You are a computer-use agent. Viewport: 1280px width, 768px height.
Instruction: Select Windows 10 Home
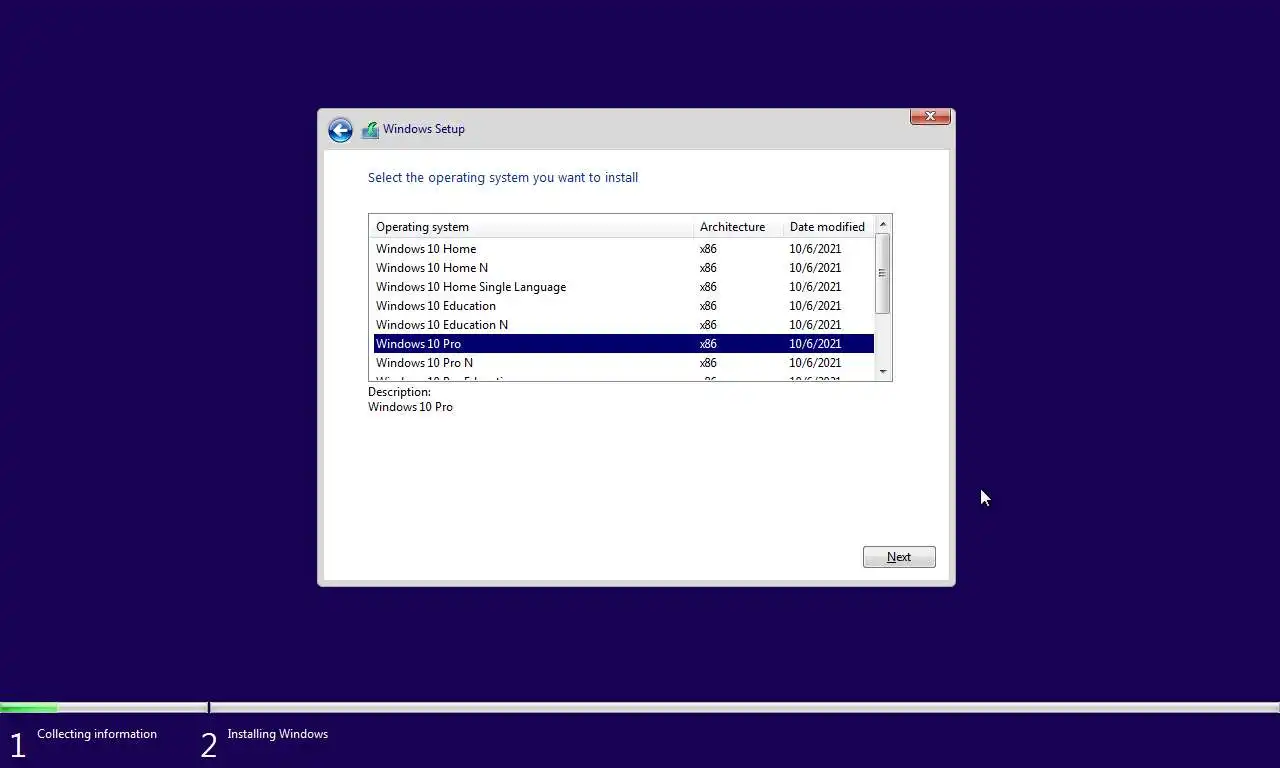(x=623, y=249)
